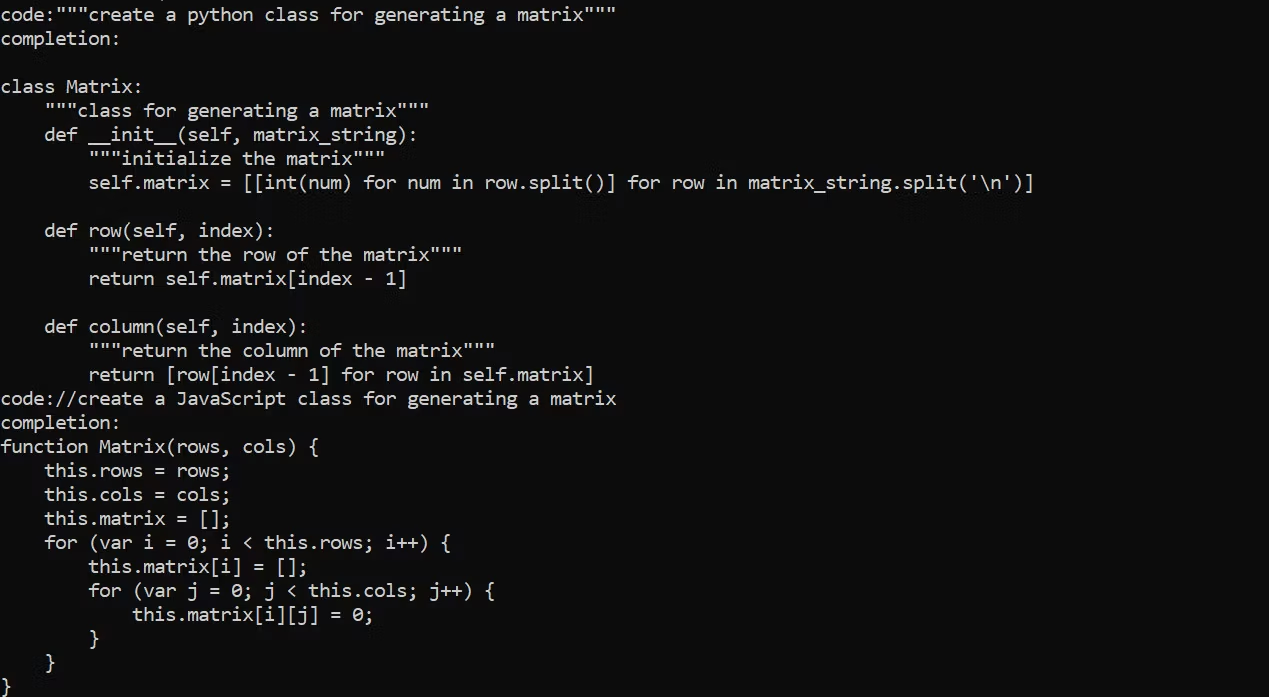This screenshot has height=697, width=1269.
Task: Click the Python code prompt on first line
Action: 308,15
